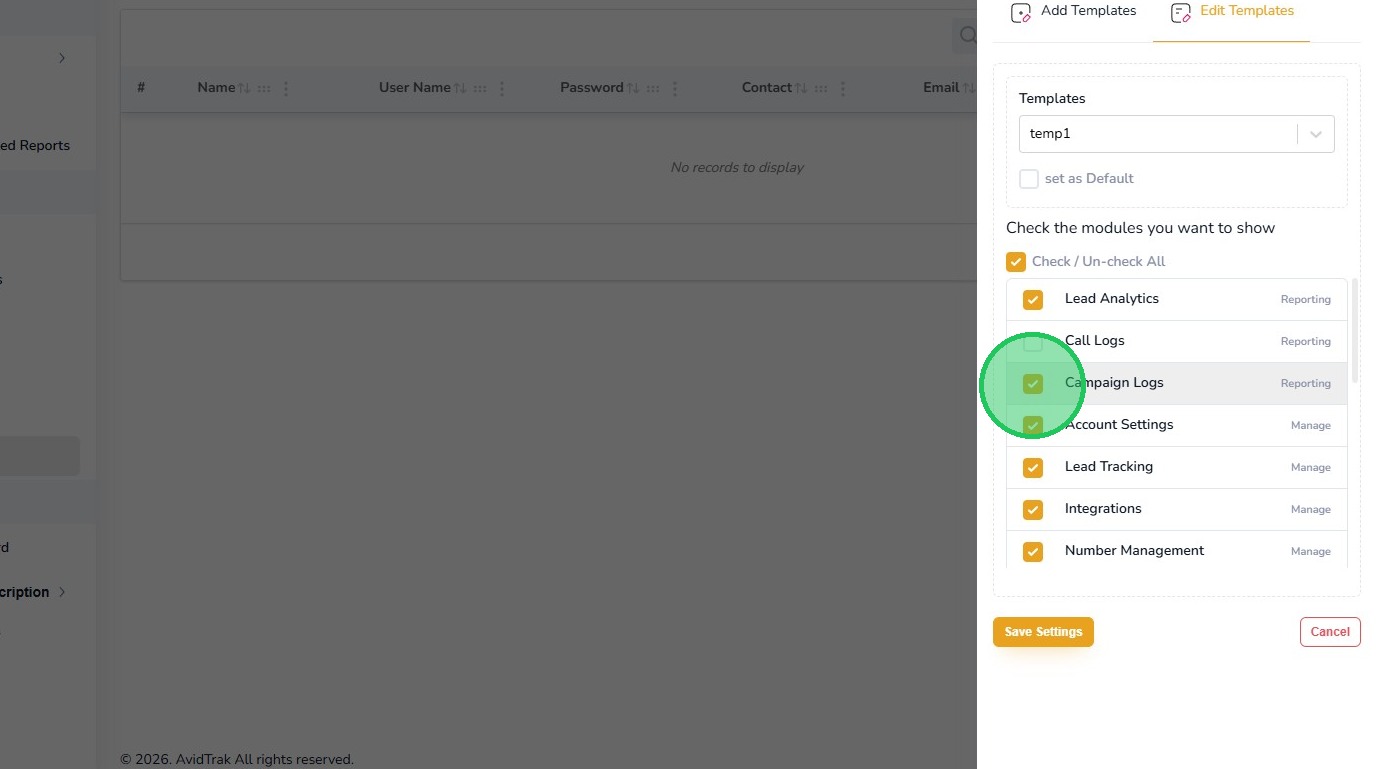Enable the Call Logs module checkbox
This screenshot has height=769, width=1377.
(x=1033, y=342)
